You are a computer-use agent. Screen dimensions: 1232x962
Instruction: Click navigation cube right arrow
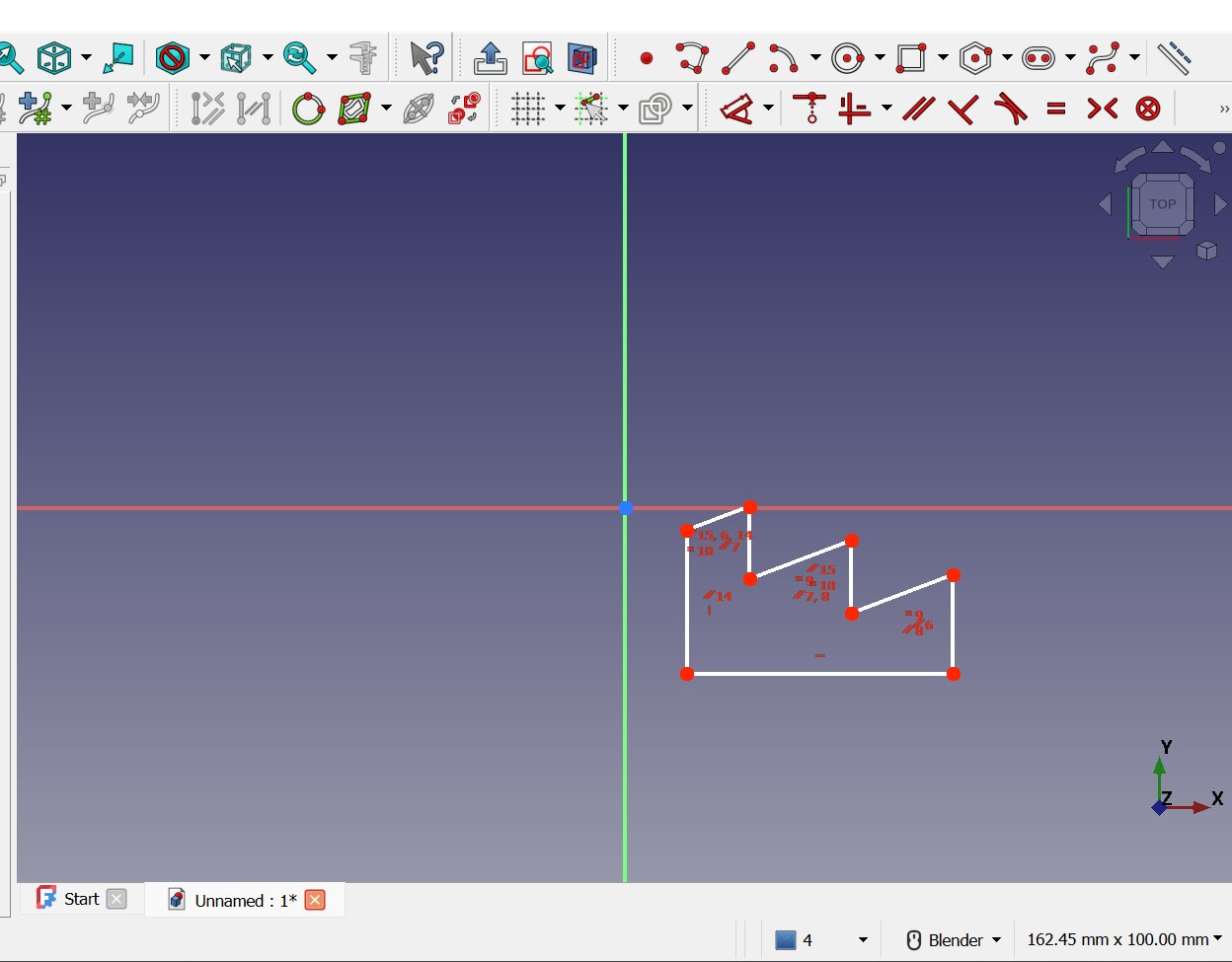click(x=1220, y=204)
